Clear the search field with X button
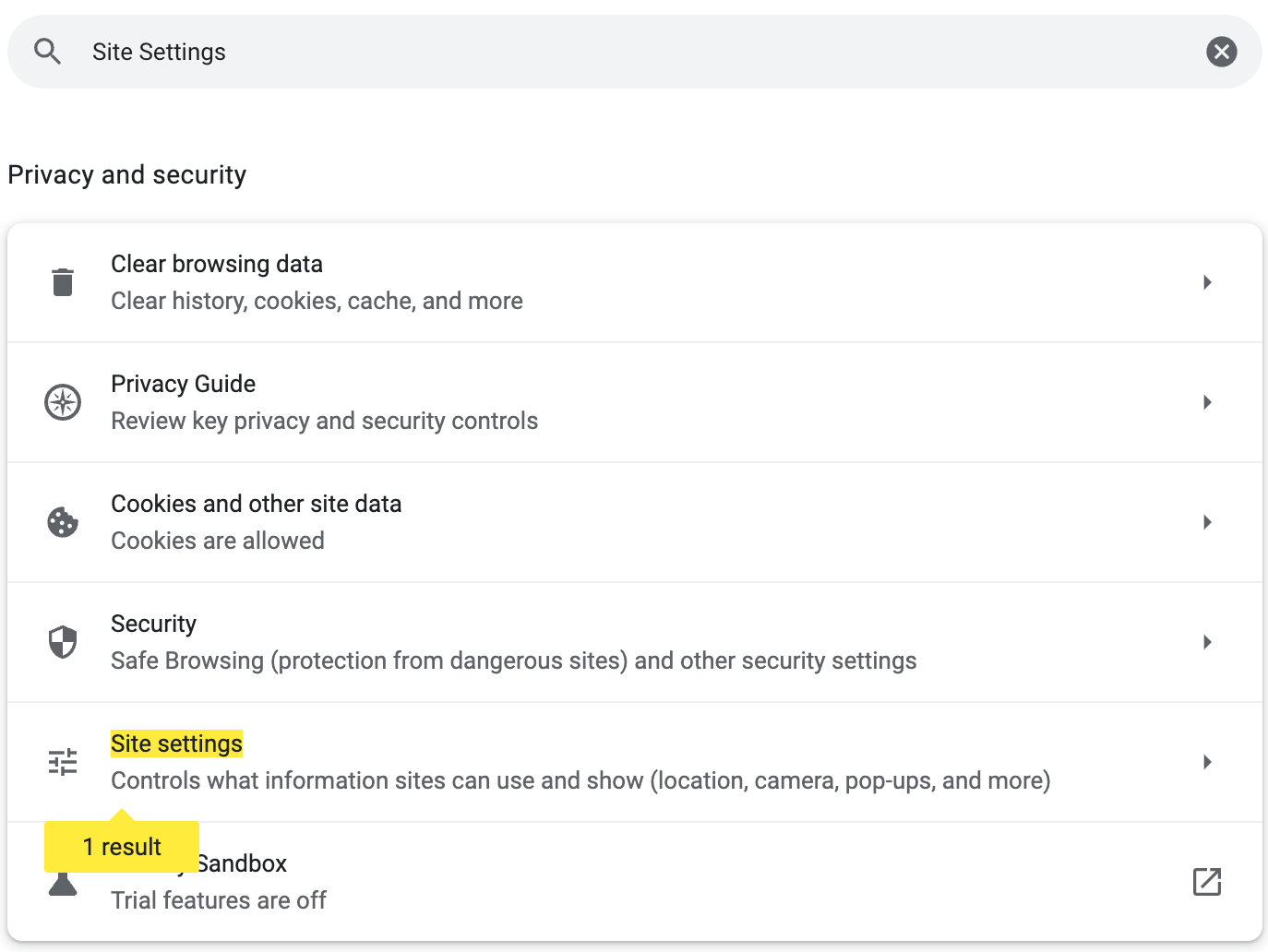Viewport: 1268px width, 952px height. click(x=1221, y=52)
